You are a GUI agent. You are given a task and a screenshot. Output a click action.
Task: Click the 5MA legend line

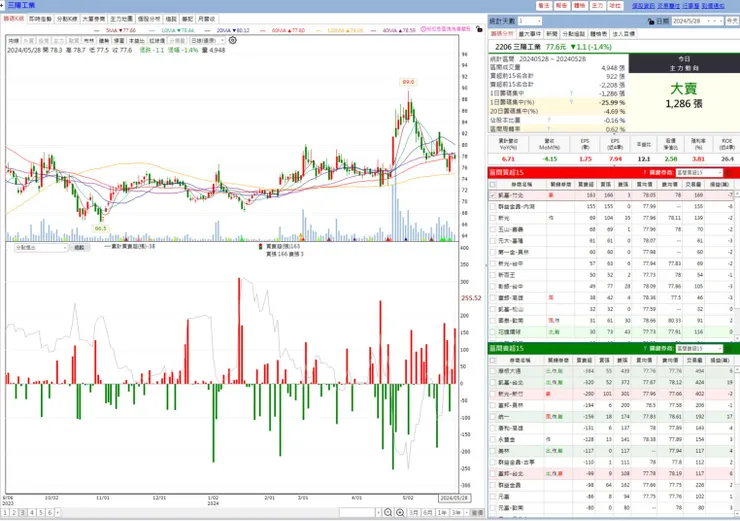[115, 30]
